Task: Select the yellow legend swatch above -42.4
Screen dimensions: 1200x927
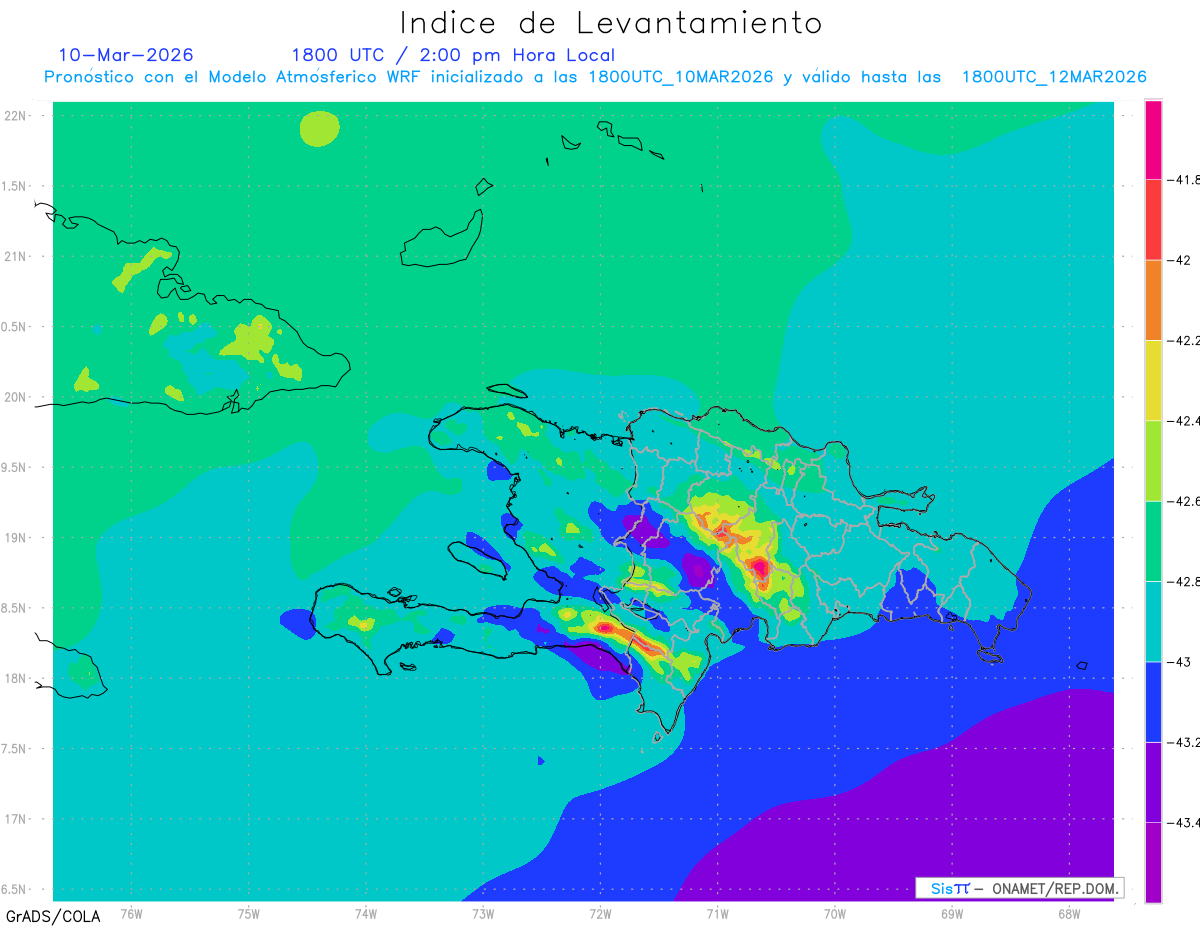Action: tap(1153, 380)
